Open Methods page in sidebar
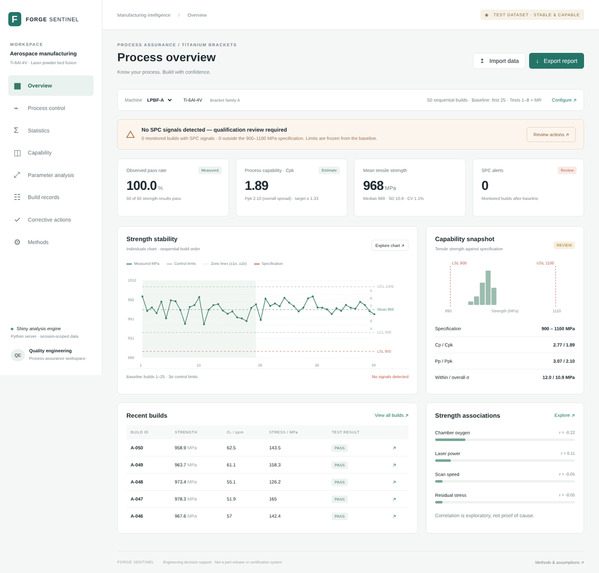 click(51, 242)
